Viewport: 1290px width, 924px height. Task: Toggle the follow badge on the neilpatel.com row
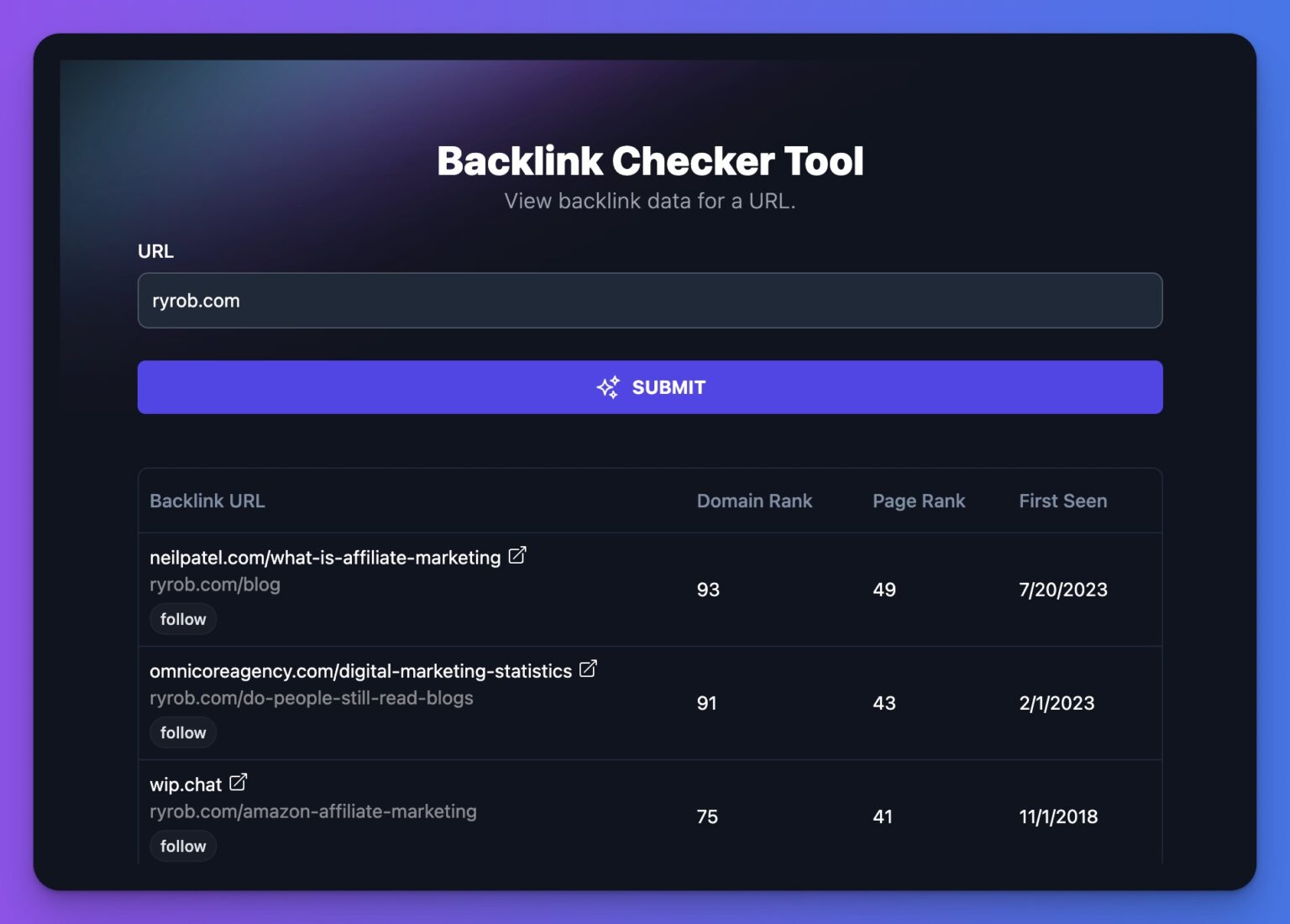pyautogui.click(x=183, y=619)
